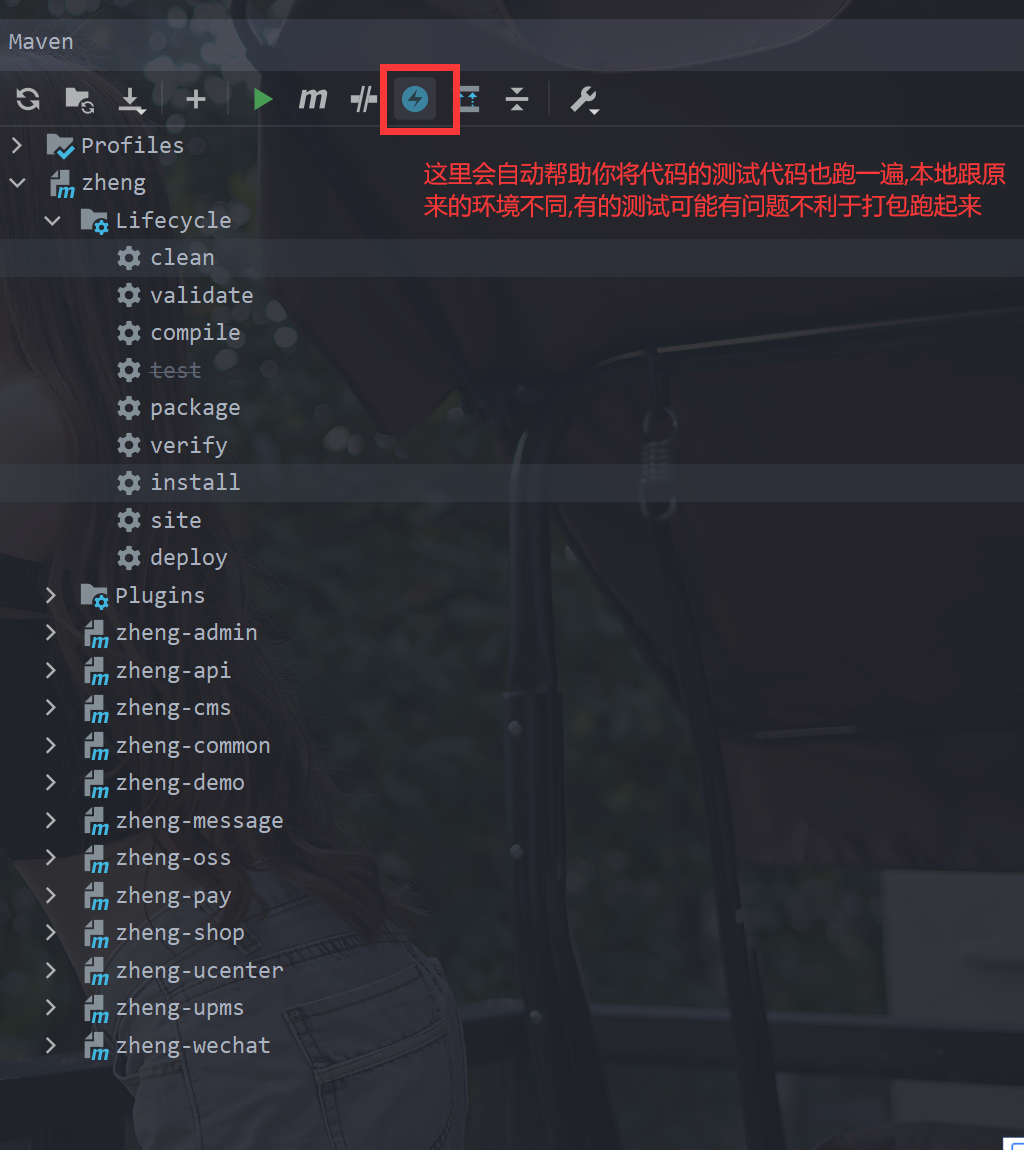
Task: Click the Reload All Maven Projects icon
Action: point(28,99)
